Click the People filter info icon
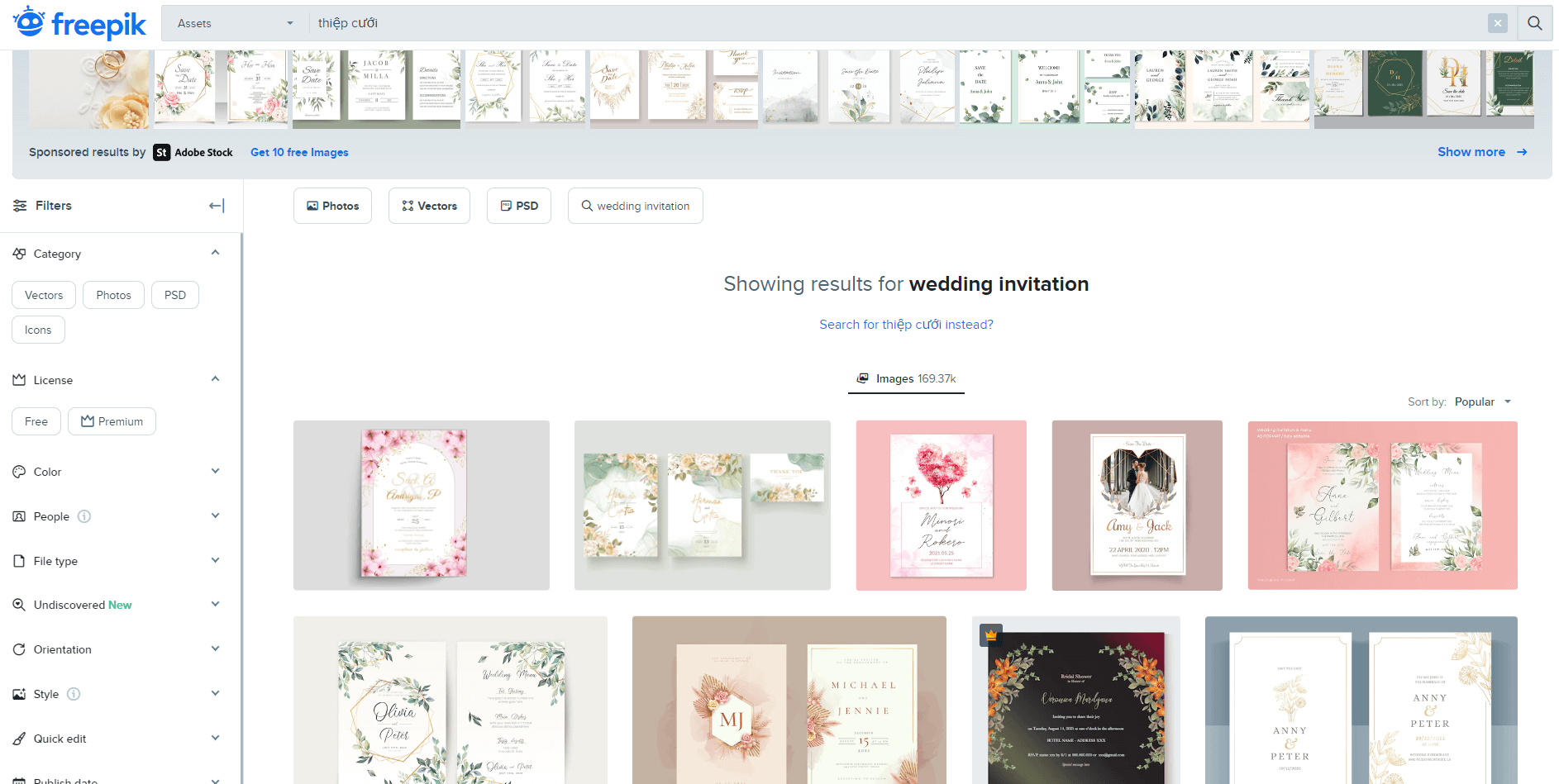This screenshot has width=1559, height=784. [x=83, y=516]
